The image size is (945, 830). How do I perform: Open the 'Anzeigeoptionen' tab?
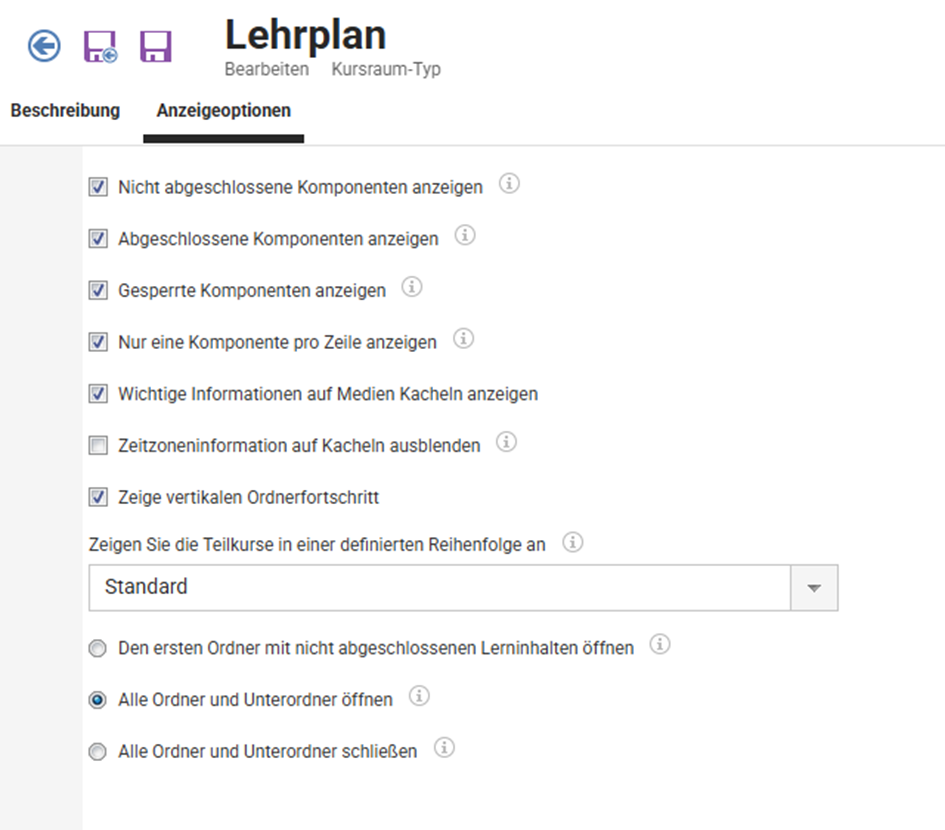click(222, 110)
